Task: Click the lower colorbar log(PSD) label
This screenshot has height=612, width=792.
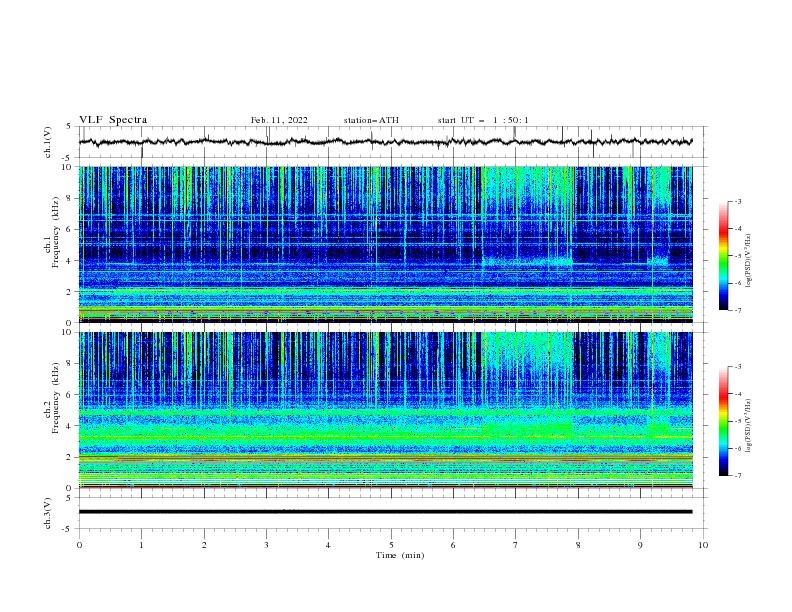Action: [x=749, y=425]
